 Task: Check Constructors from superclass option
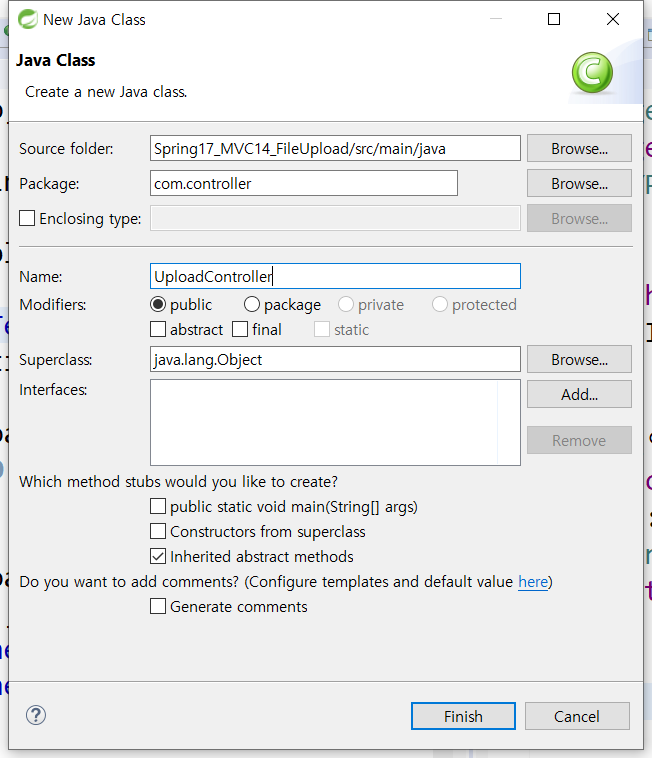tap(158, 531)
